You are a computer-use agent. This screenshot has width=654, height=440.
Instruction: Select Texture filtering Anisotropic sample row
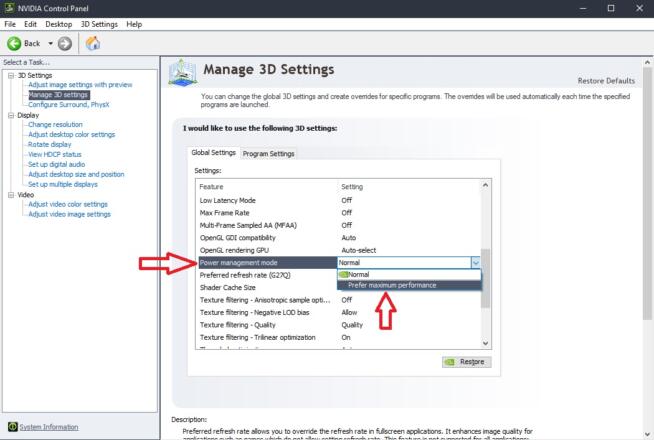click(x=338, y=300)
